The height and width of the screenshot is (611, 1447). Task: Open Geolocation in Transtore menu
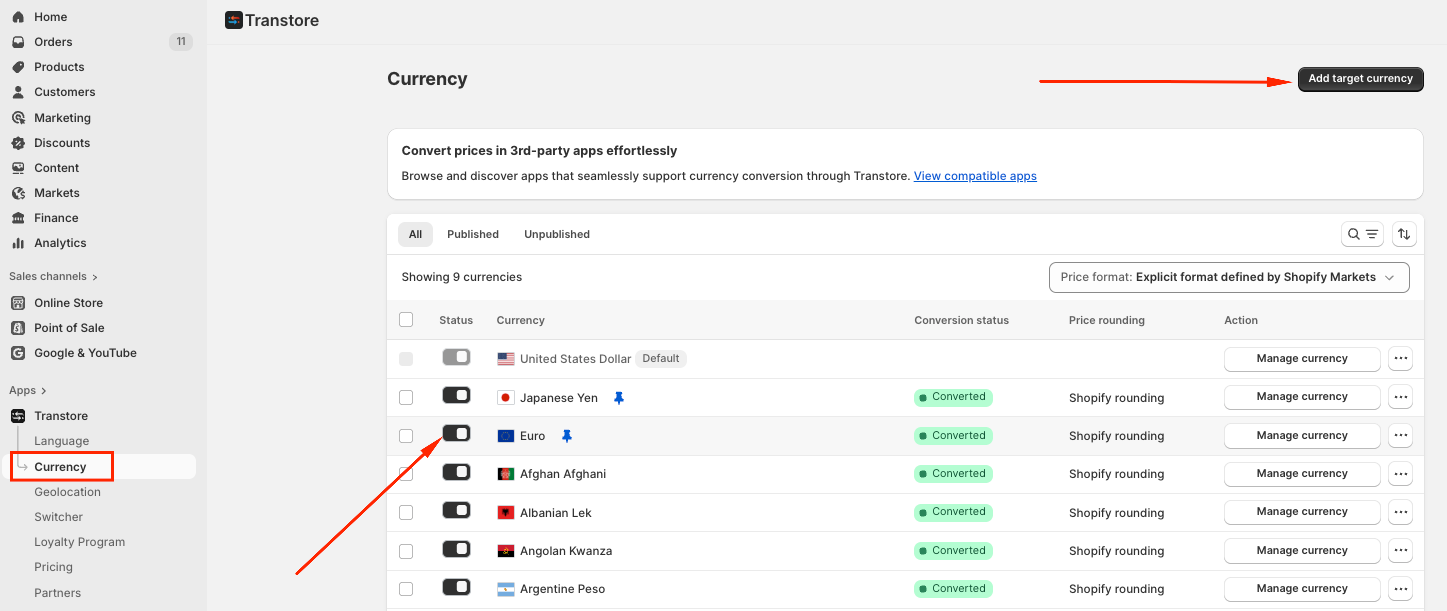(x=67, y=492)
